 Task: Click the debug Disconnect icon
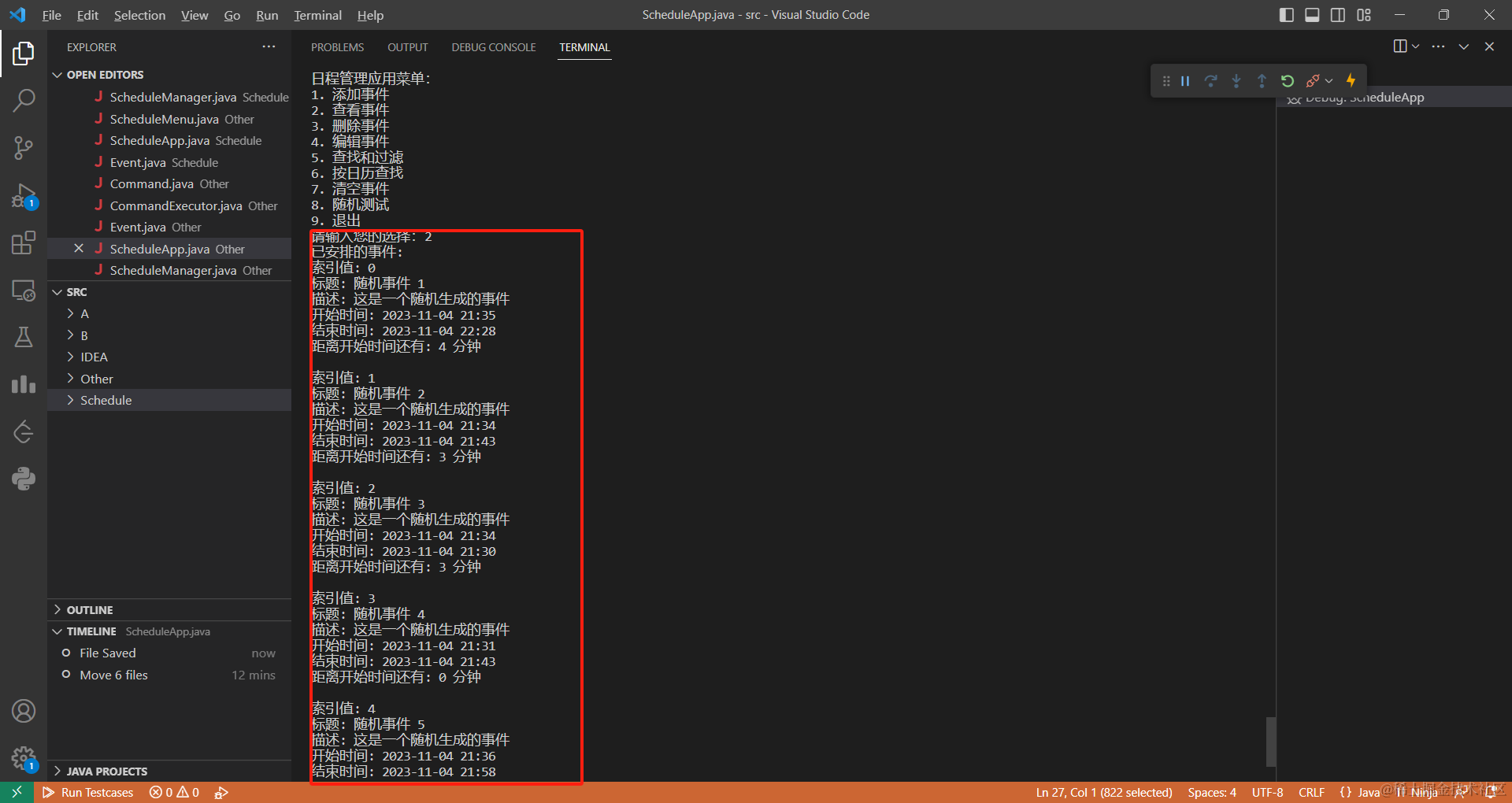pyautogui.click(x=1312, y=80)
